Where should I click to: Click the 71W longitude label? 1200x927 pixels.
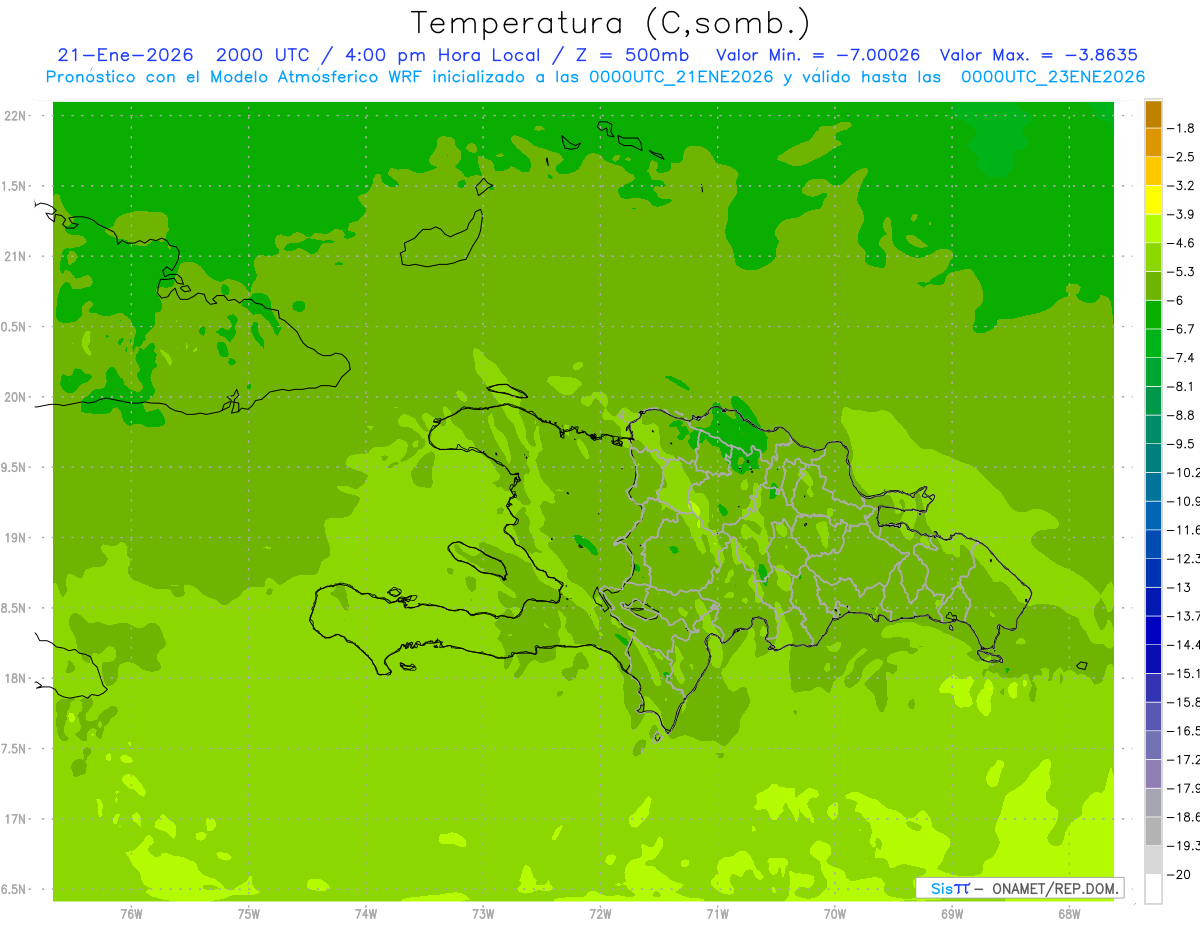pyautogui.click(x=717, y=913)
